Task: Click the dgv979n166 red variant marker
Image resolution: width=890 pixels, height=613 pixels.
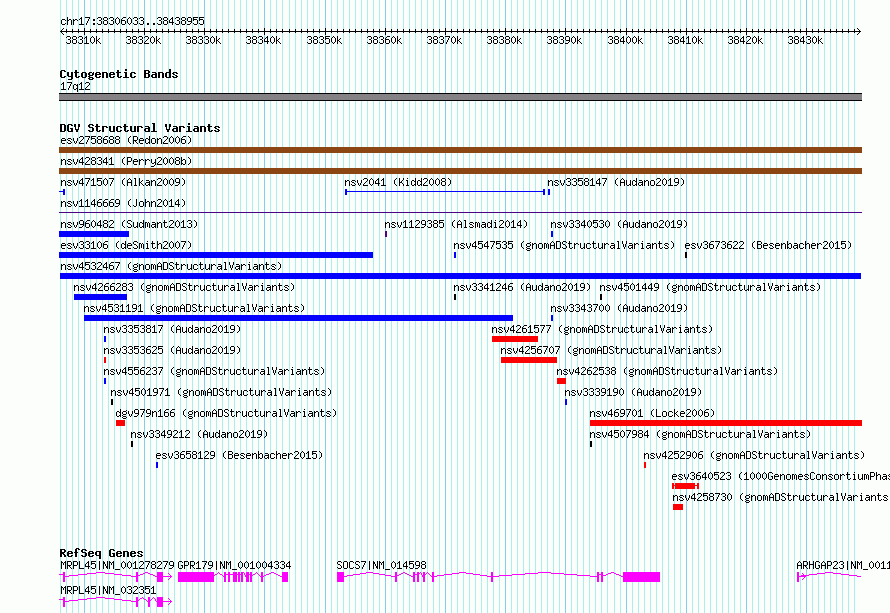Action: click(x=120, y=423)
